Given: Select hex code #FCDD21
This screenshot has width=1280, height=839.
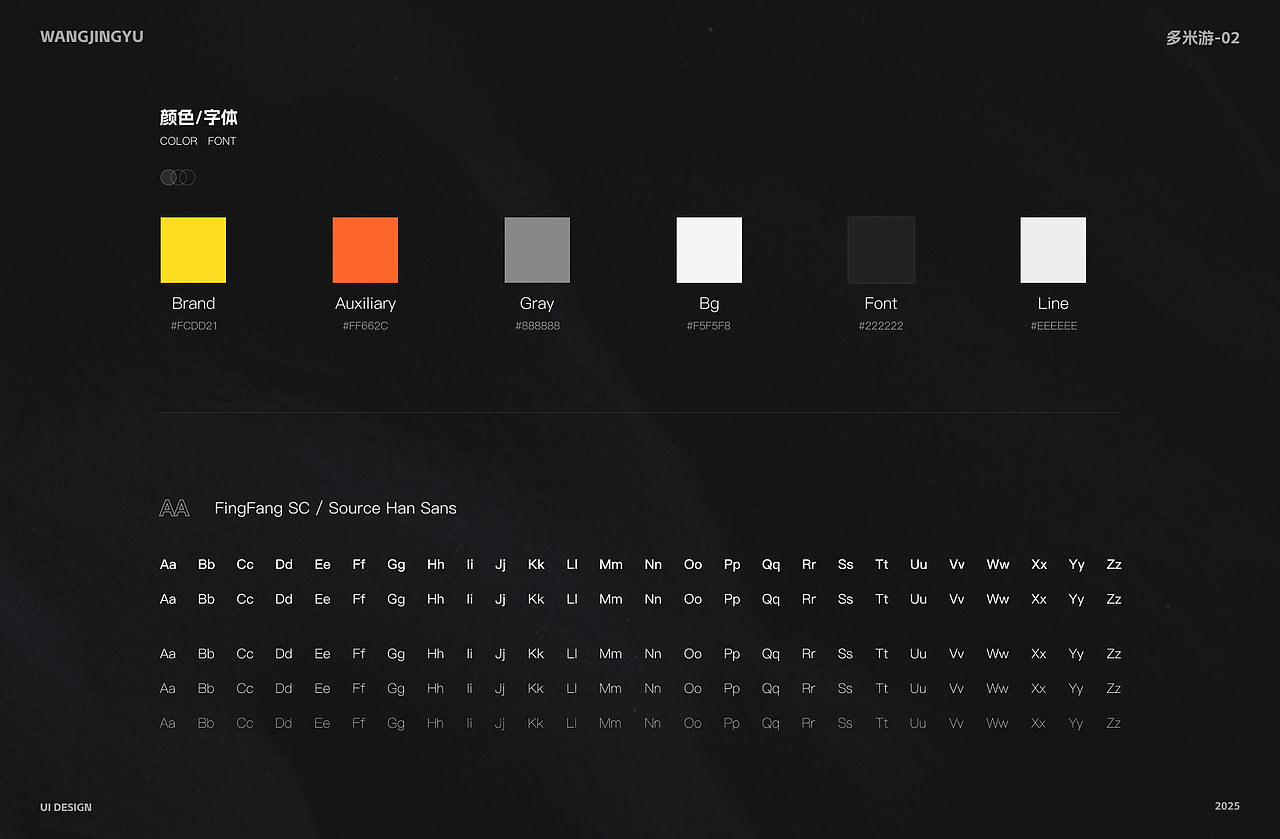Looking at the screenshot, I should pos(193,326).
